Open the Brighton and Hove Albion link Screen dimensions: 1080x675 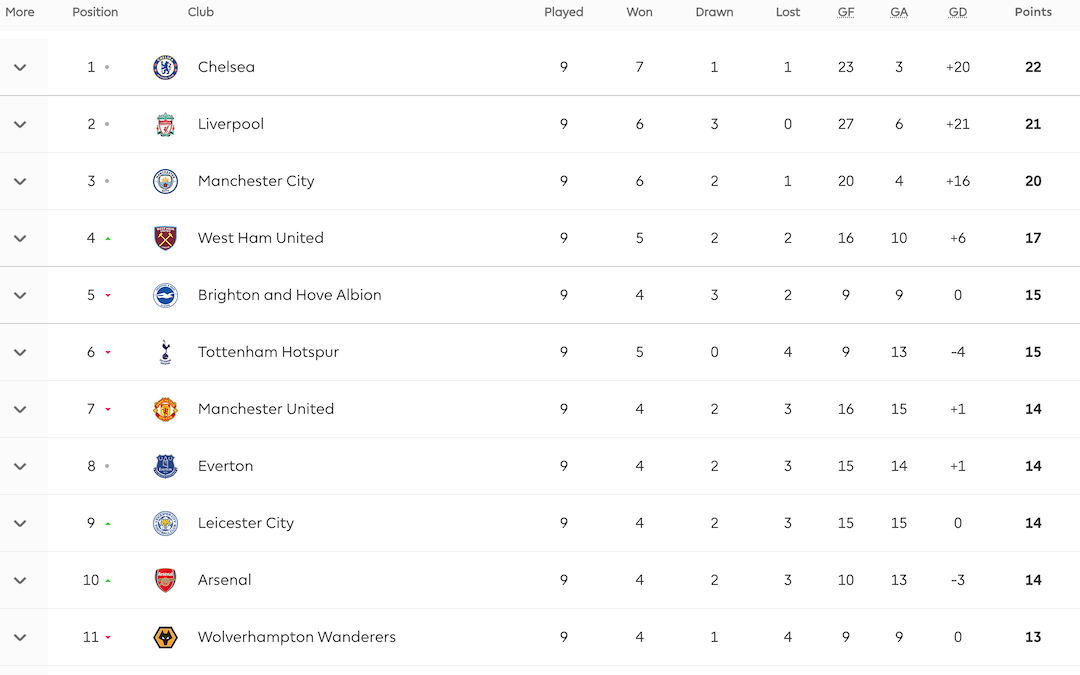[x=289, y=295]
